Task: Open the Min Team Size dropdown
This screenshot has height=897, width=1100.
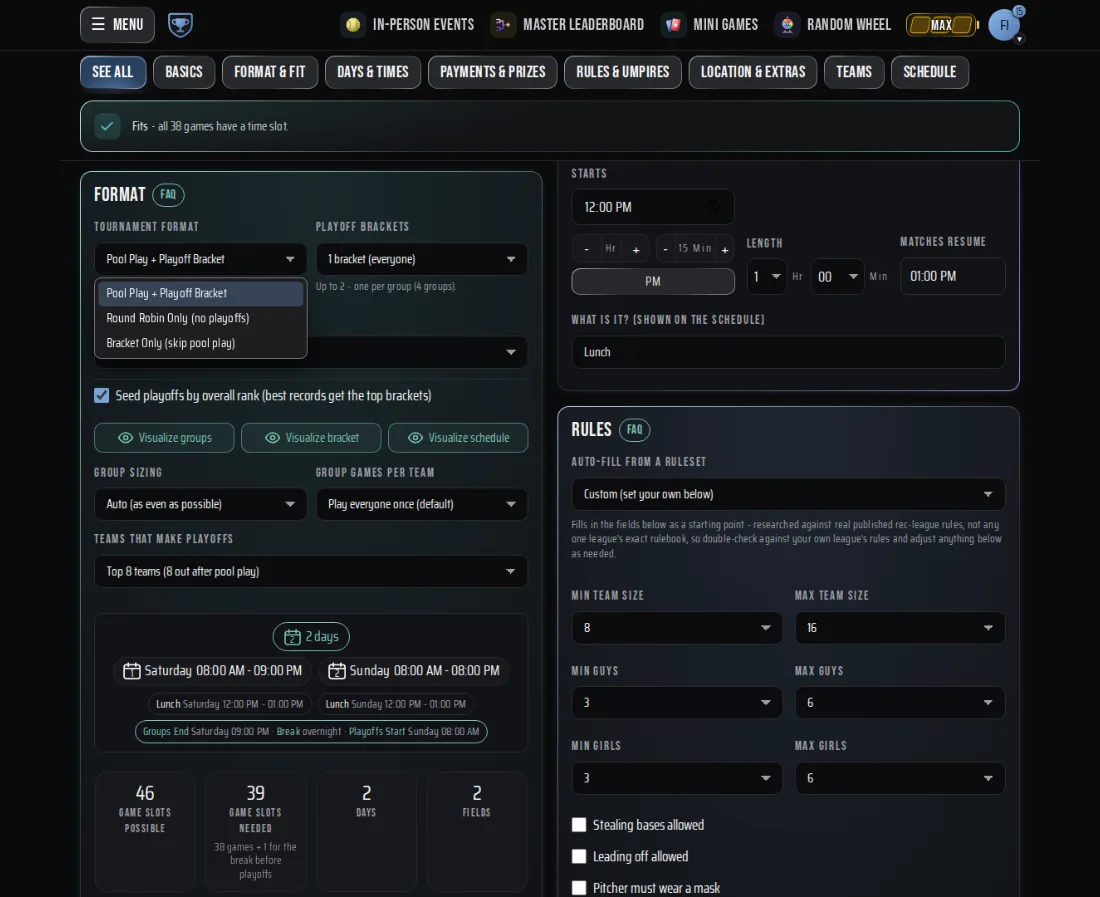Action: pyautogui.click(x=677, y=628)
